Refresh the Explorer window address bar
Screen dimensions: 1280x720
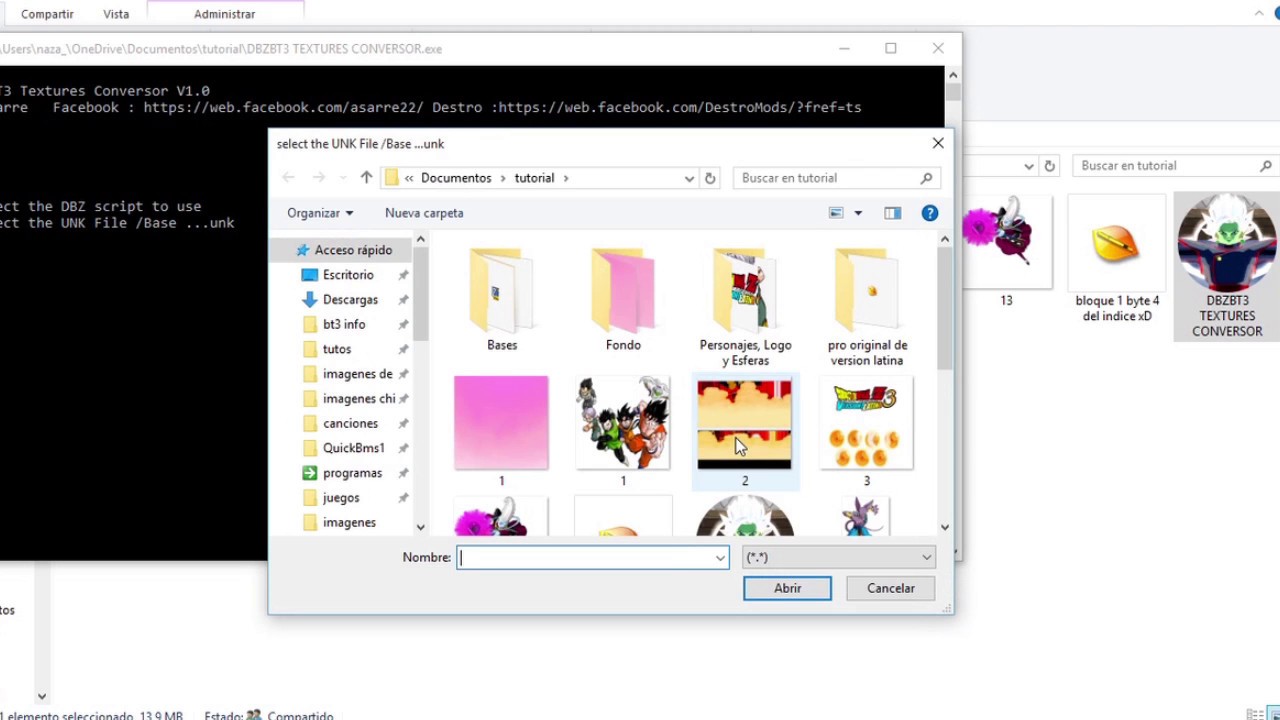coord(1049,166)
